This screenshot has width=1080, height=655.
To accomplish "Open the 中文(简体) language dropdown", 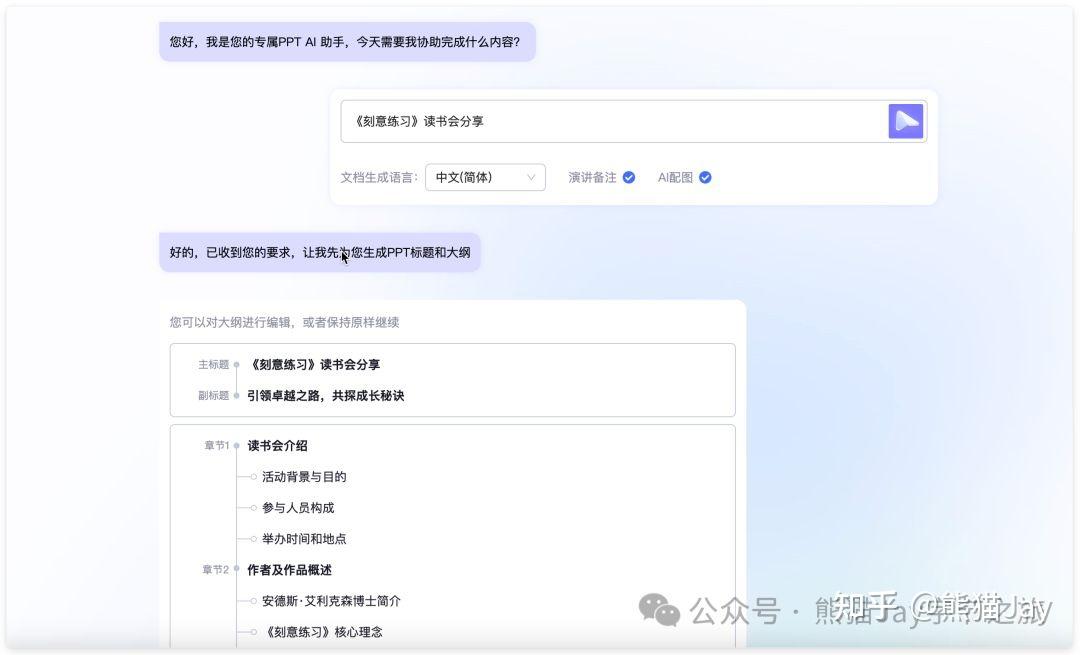I will (486, 177).
